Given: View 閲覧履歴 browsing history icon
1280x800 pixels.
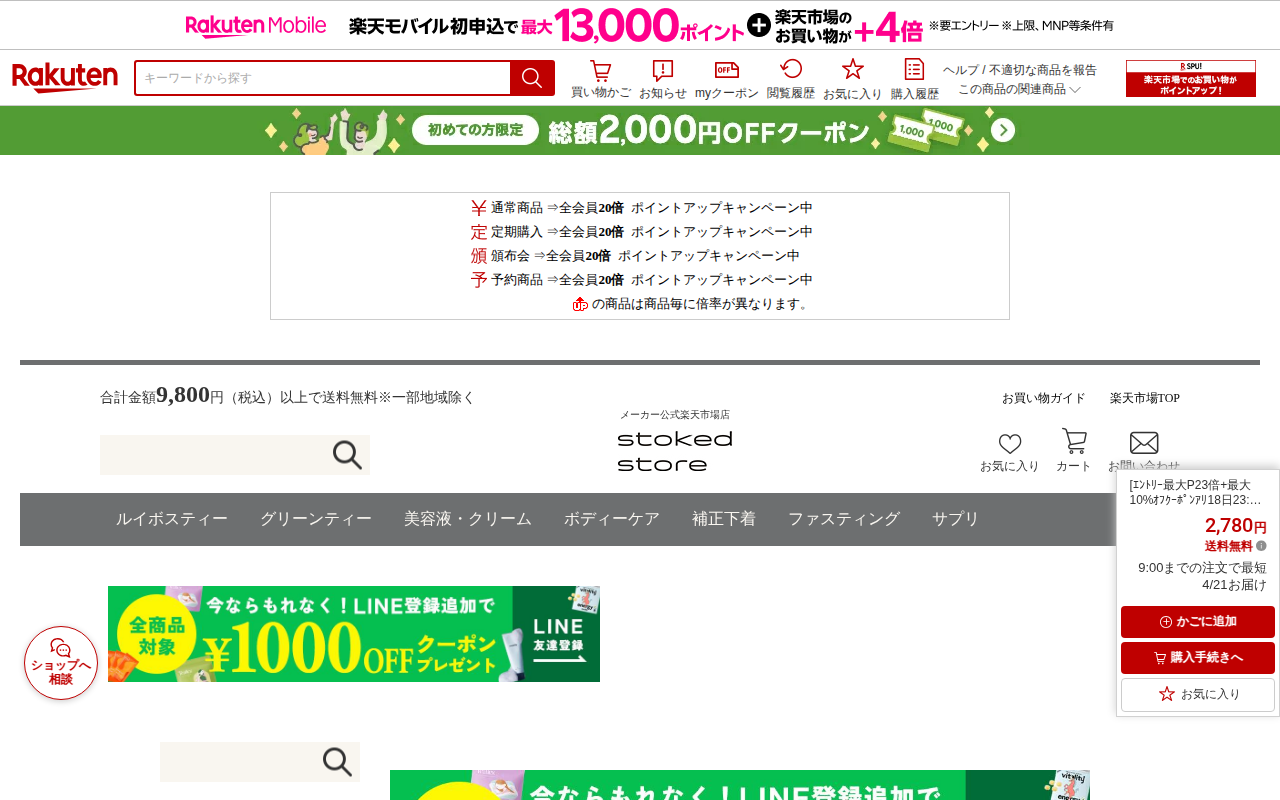Looking at the screenshot, I should point(791,79).
